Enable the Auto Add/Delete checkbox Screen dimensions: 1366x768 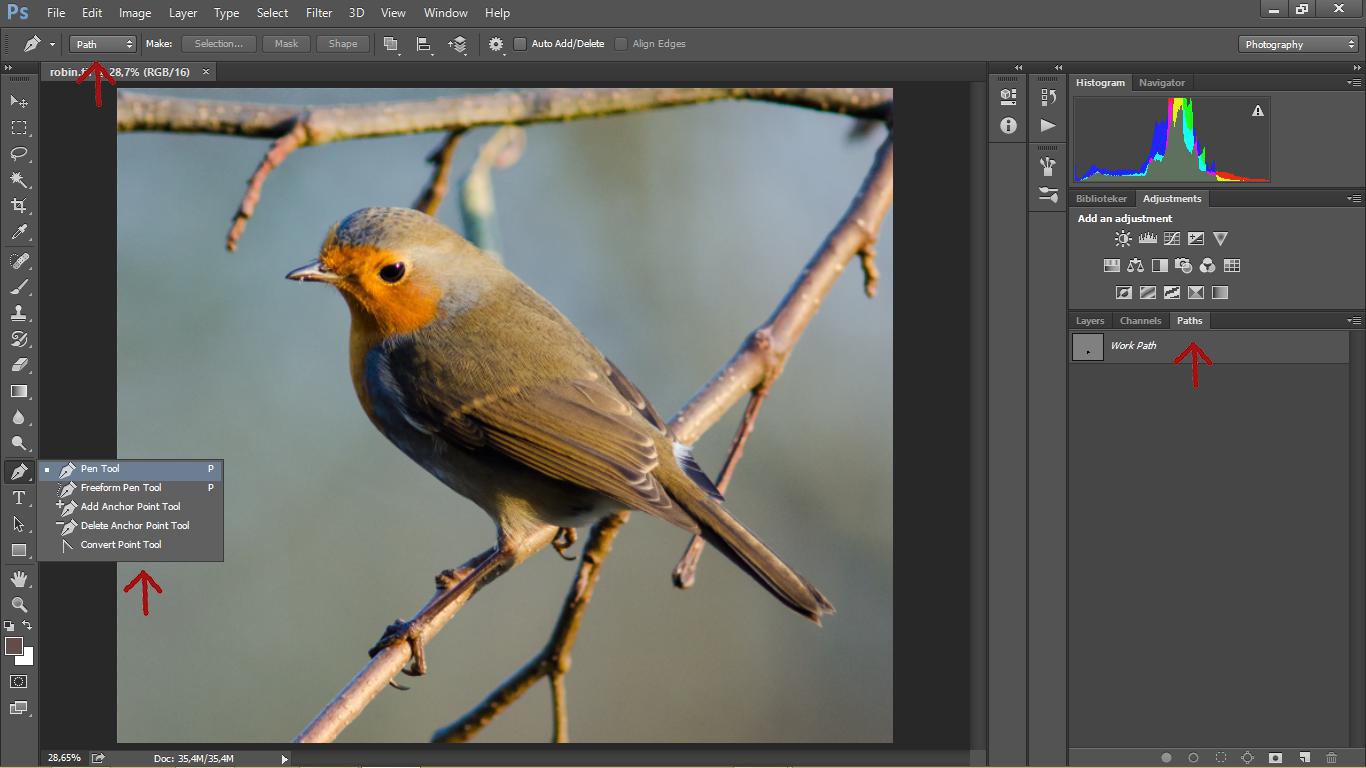coord(520,44)
